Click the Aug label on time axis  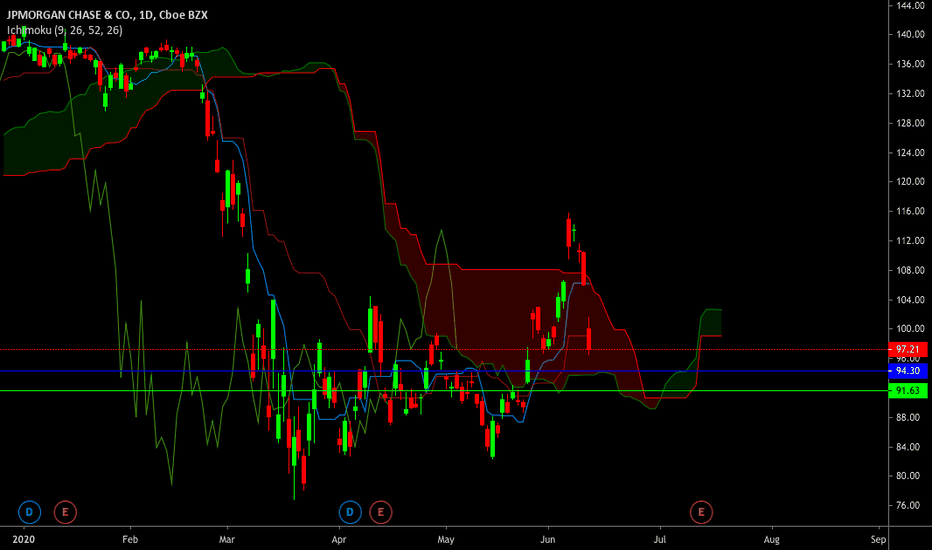coord(772,539)
